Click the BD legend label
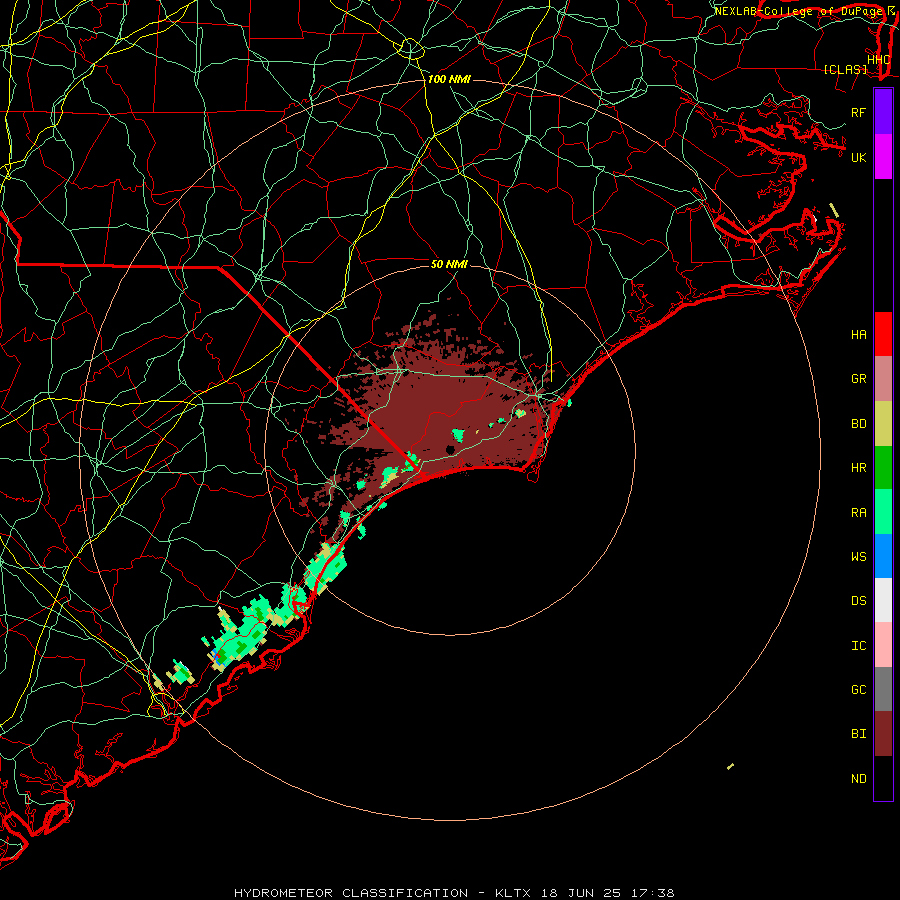The height and width of the screenshot is (900, 900). coord(858,424)
